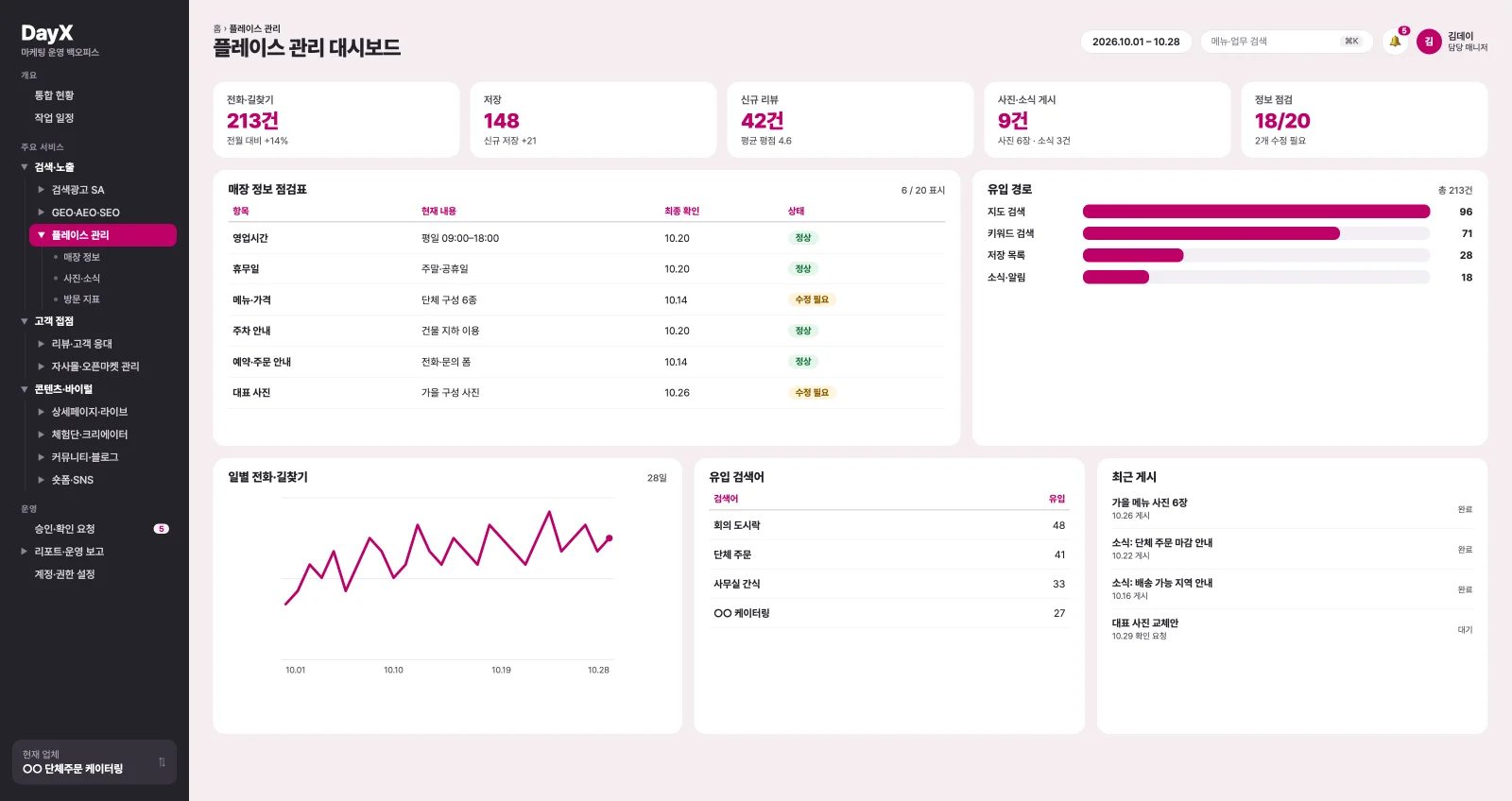1512x801 pixels.
Task: Collapse the 플레이스 관리 item
Action: click(x=42, y=235)
